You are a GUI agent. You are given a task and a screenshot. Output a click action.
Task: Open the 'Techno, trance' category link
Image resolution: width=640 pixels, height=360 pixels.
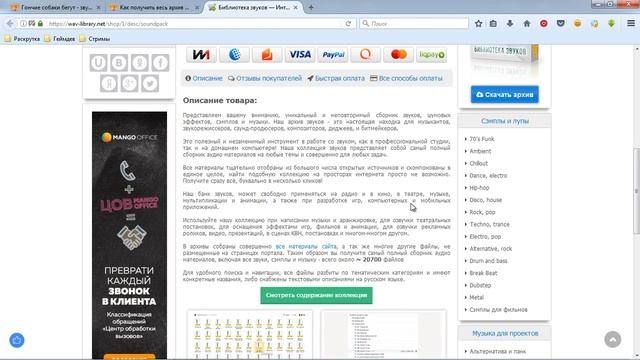click(x=489, y=224)
